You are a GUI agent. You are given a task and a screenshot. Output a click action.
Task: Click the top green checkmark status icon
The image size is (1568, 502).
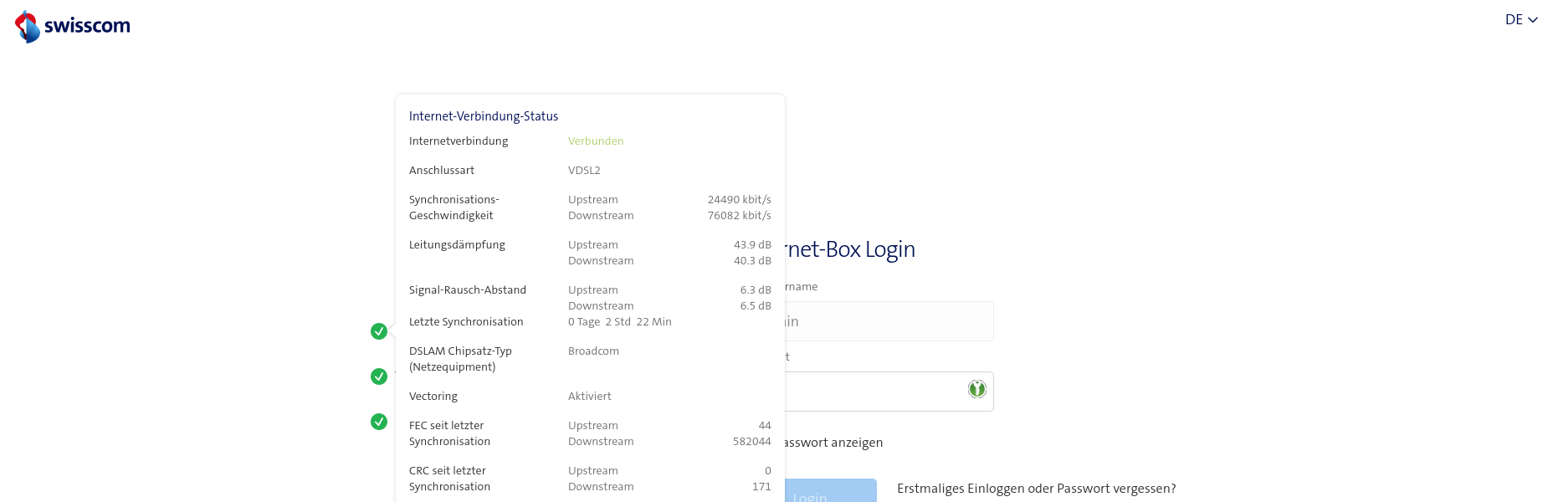(x=379, y=331)
